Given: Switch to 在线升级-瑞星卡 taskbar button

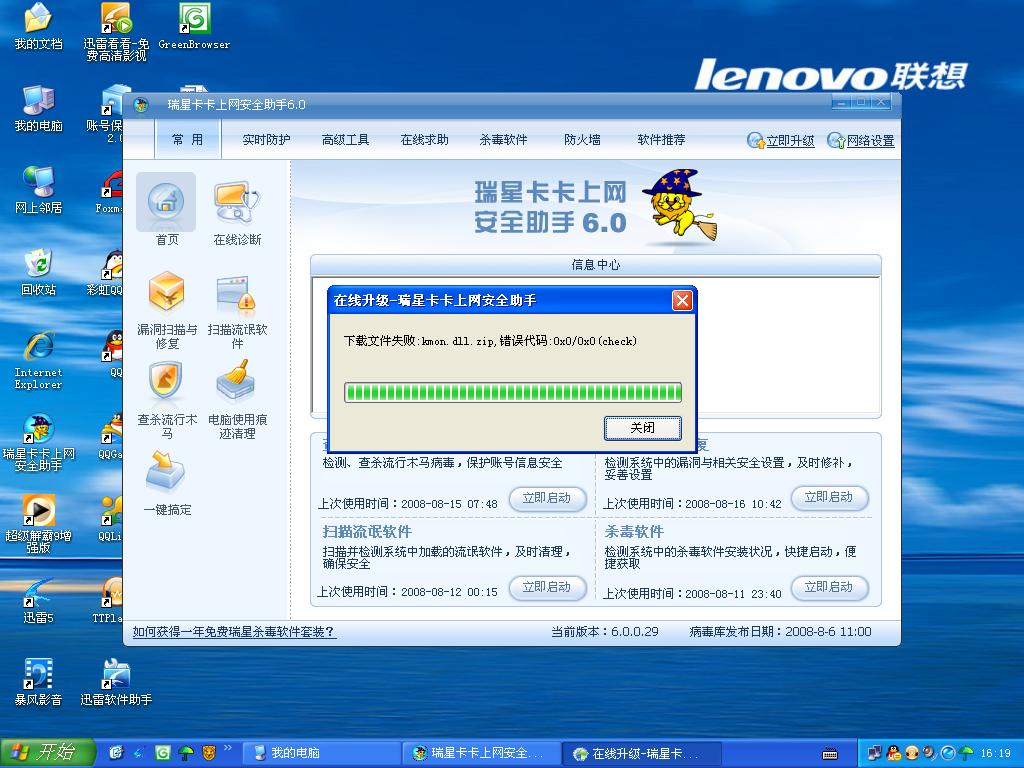Looking at the screenshot, I should click(x=641, y=753).
